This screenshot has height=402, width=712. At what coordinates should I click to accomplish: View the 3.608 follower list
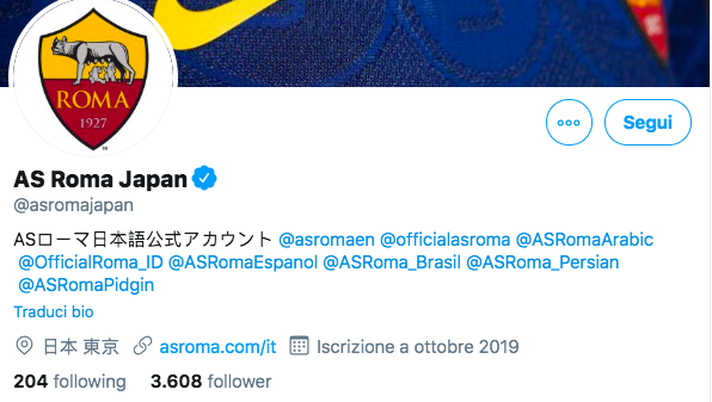210,381
